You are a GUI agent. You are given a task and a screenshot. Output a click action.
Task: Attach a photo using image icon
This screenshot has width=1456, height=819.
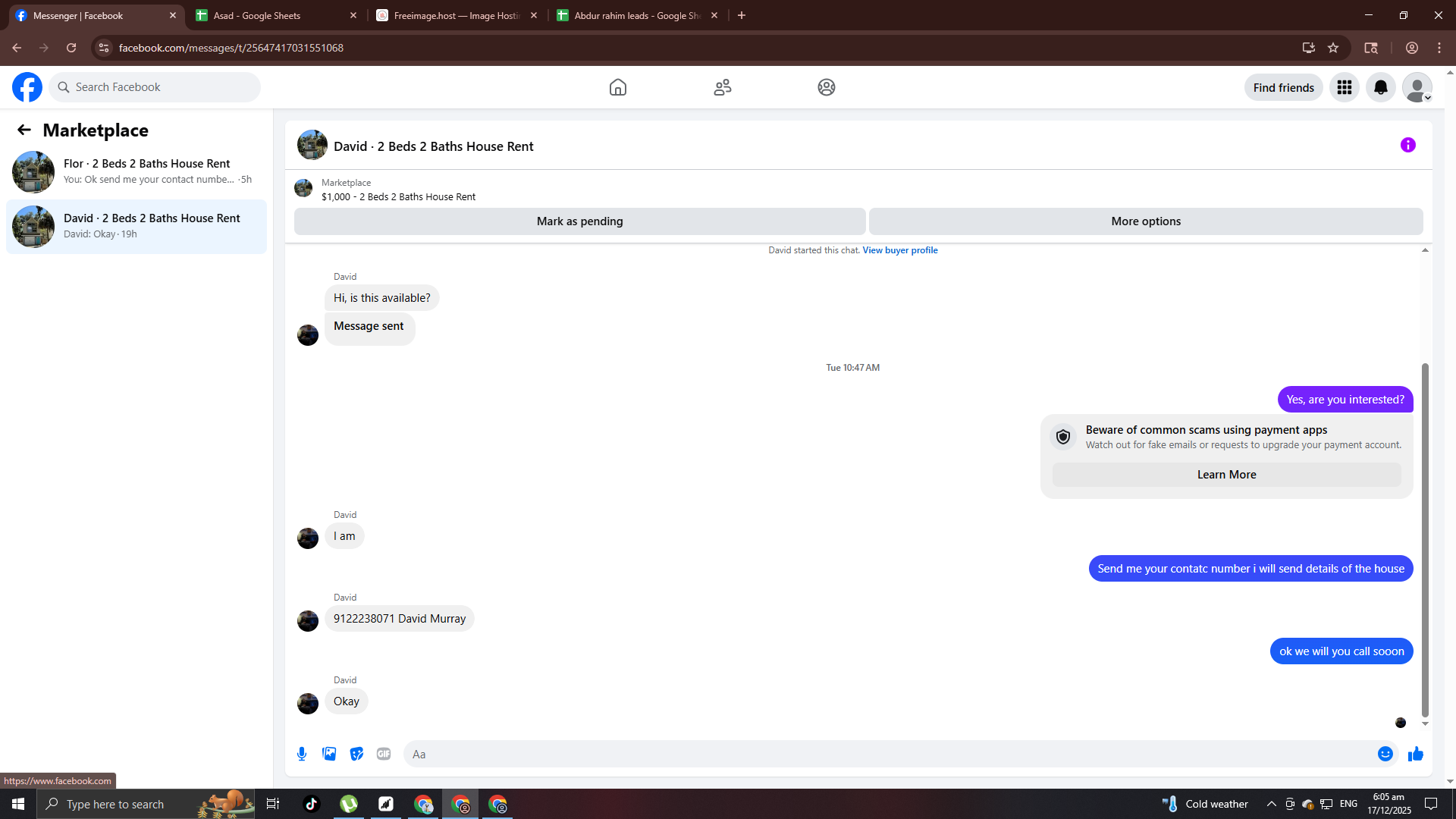pos(329,754)
